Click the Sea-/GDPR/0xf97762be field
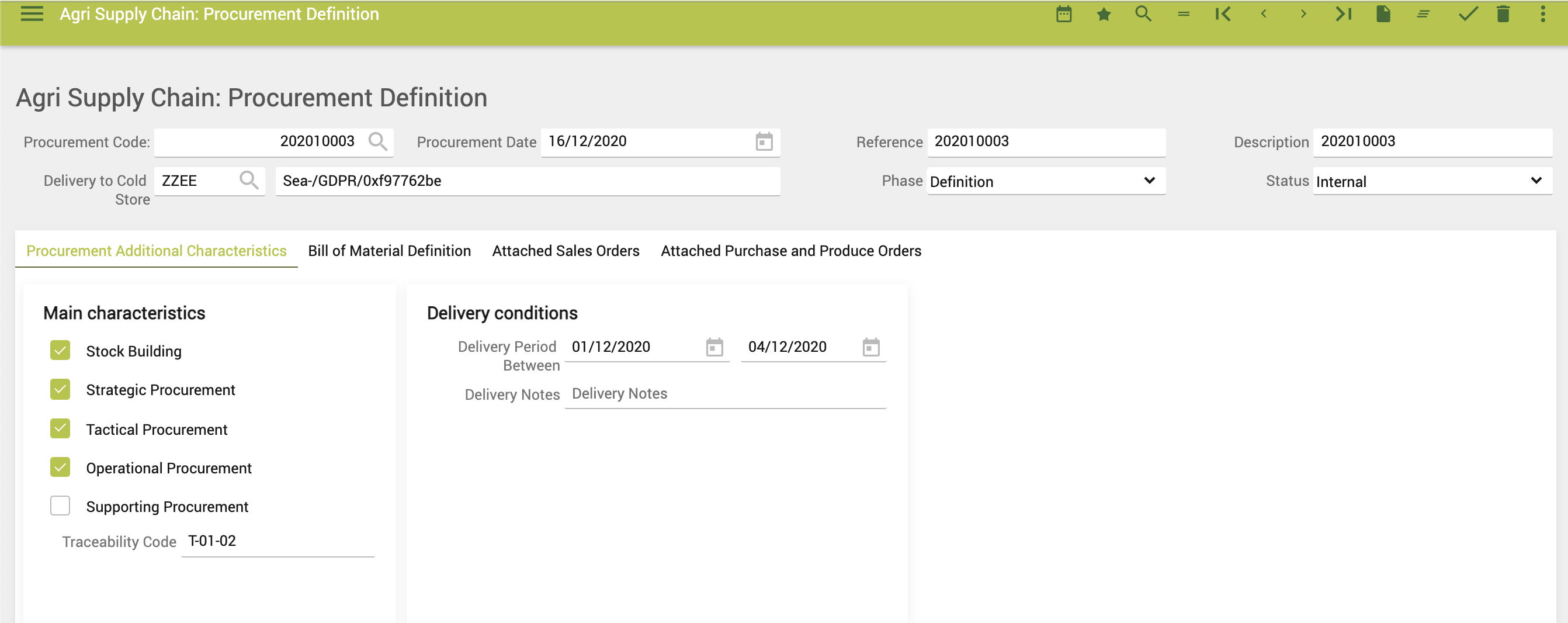The height and width of the screenshot is (623, 1568). point(527,181)
